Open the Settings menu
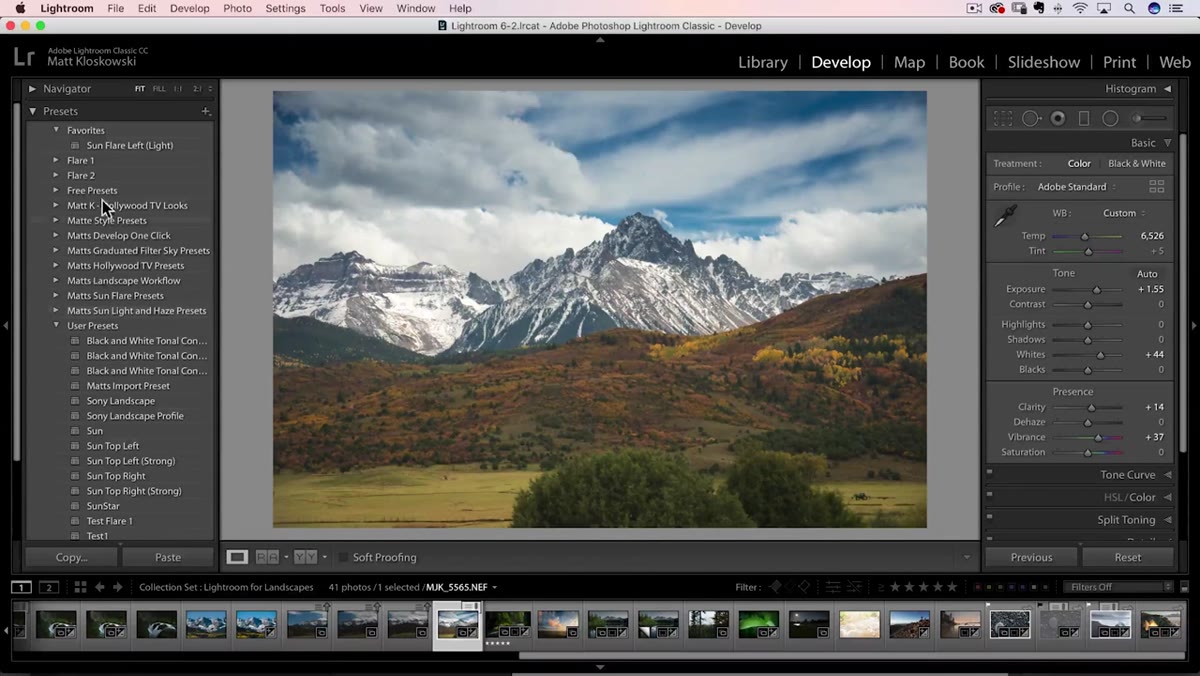This screenshot has width=1200, height=676. click(x=285, y=8)
